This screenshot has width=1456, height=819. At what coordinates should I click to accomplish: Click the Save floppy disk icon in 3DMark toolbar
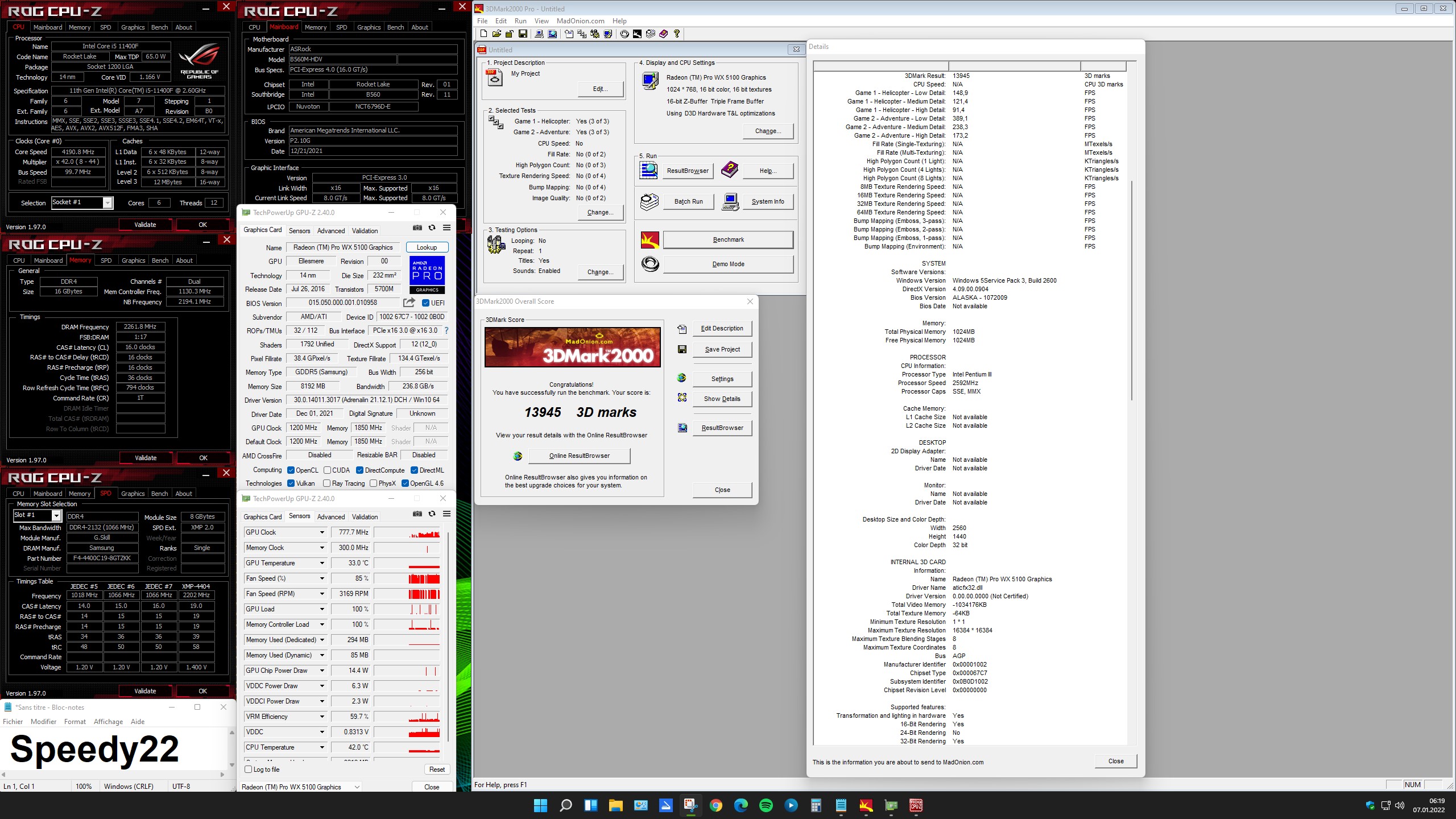pos(523,34)
